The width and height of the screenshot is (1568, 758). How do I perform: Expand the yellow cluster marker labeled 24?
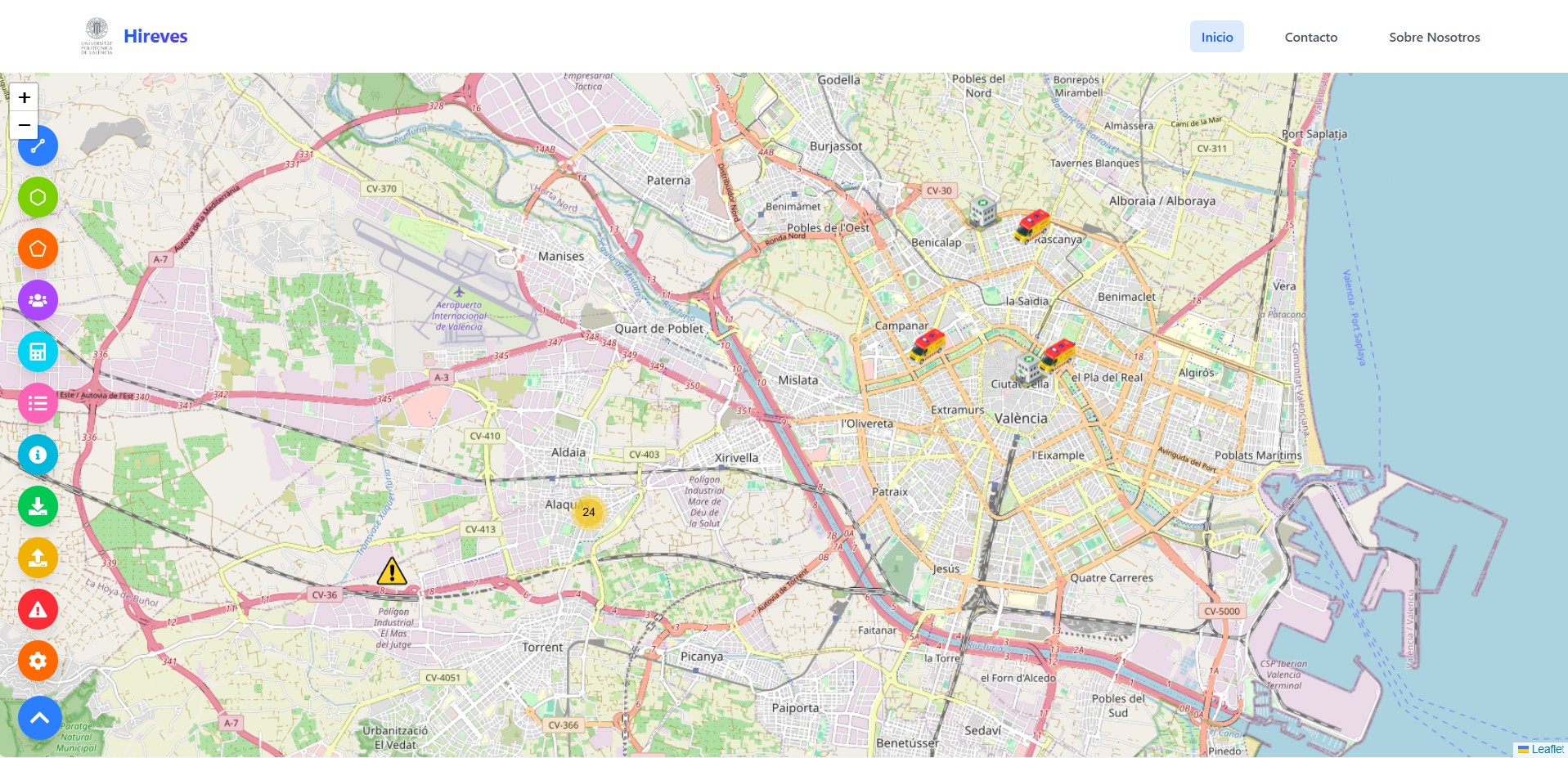click(588, 512)
